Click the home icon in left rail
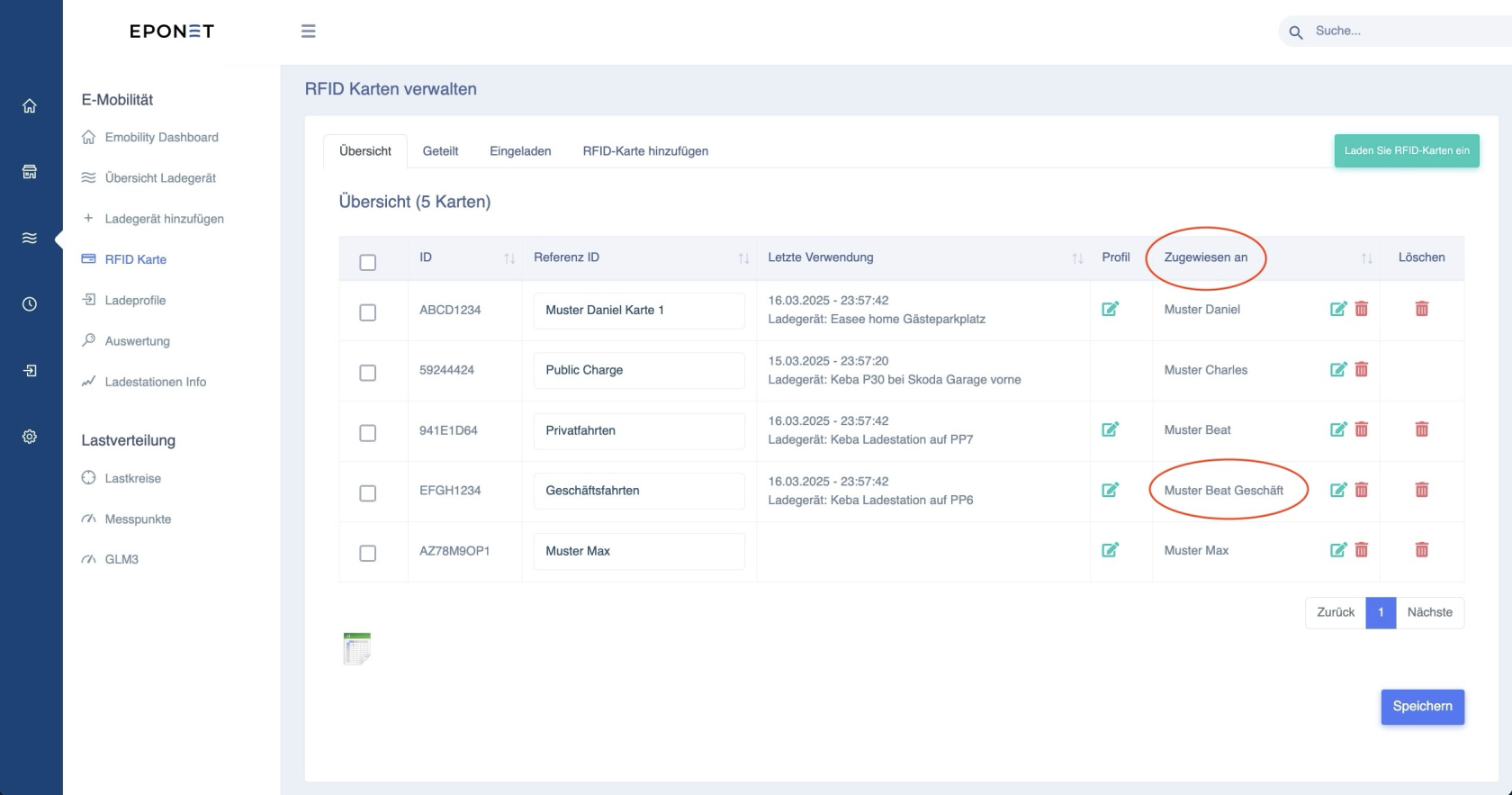 [x=30, y=106]
